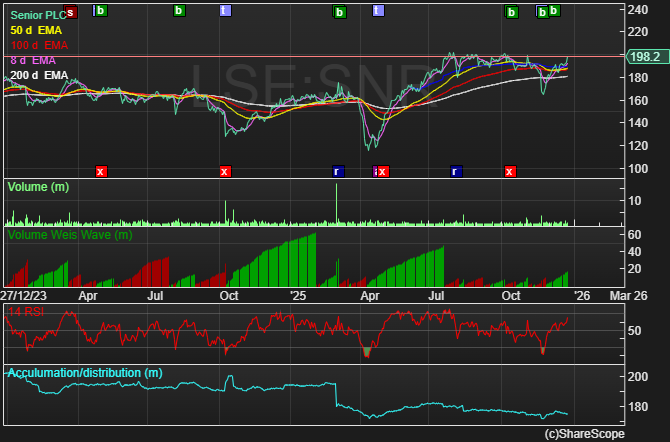Click the Senior PLC chart title
The height and width of the screenshot is (442, 670).
(x=40, y=17)
